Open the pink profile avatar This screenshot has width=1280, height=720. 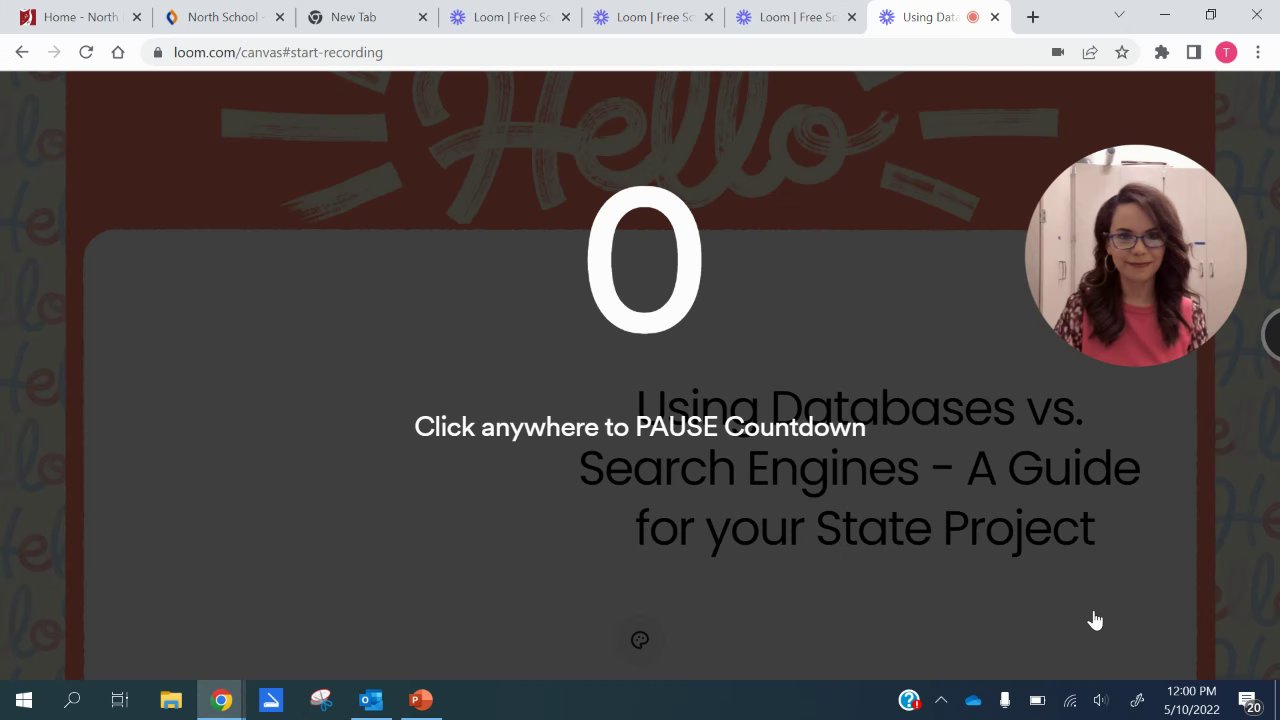click(x=1226, y=52)
